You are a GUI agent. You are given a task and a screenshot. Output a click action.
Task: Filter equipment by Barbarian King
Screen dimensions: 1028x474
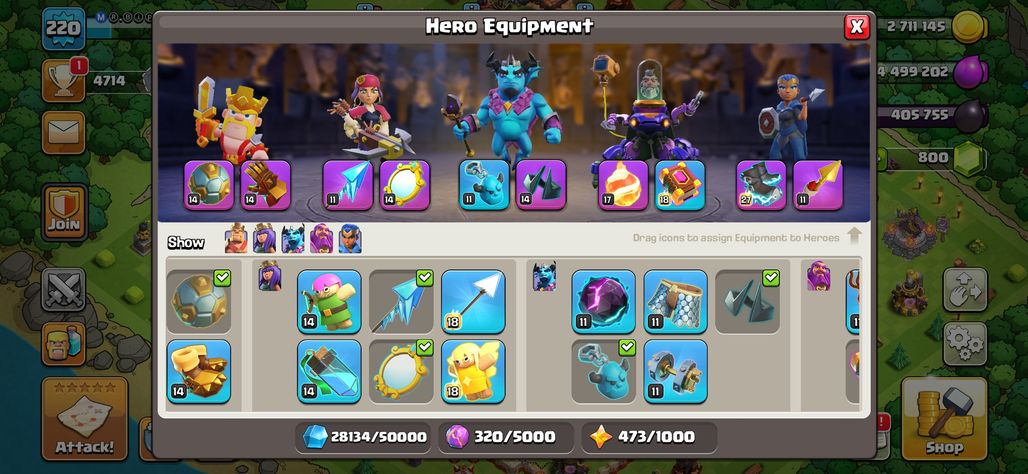tap(236, 239)
